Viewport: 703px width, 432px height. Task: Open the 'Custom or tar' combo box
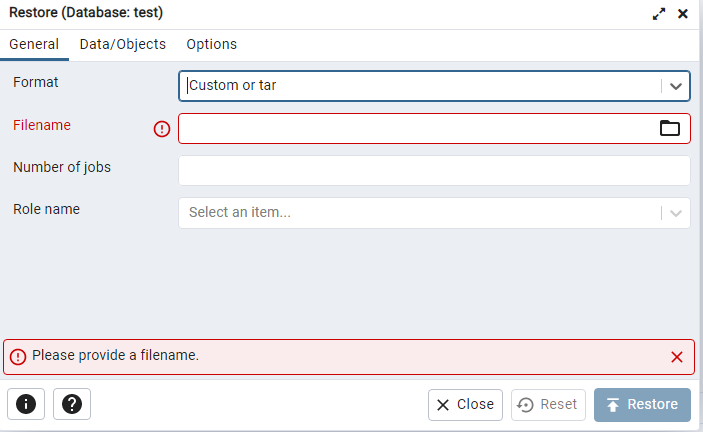(x=420, y=86)
